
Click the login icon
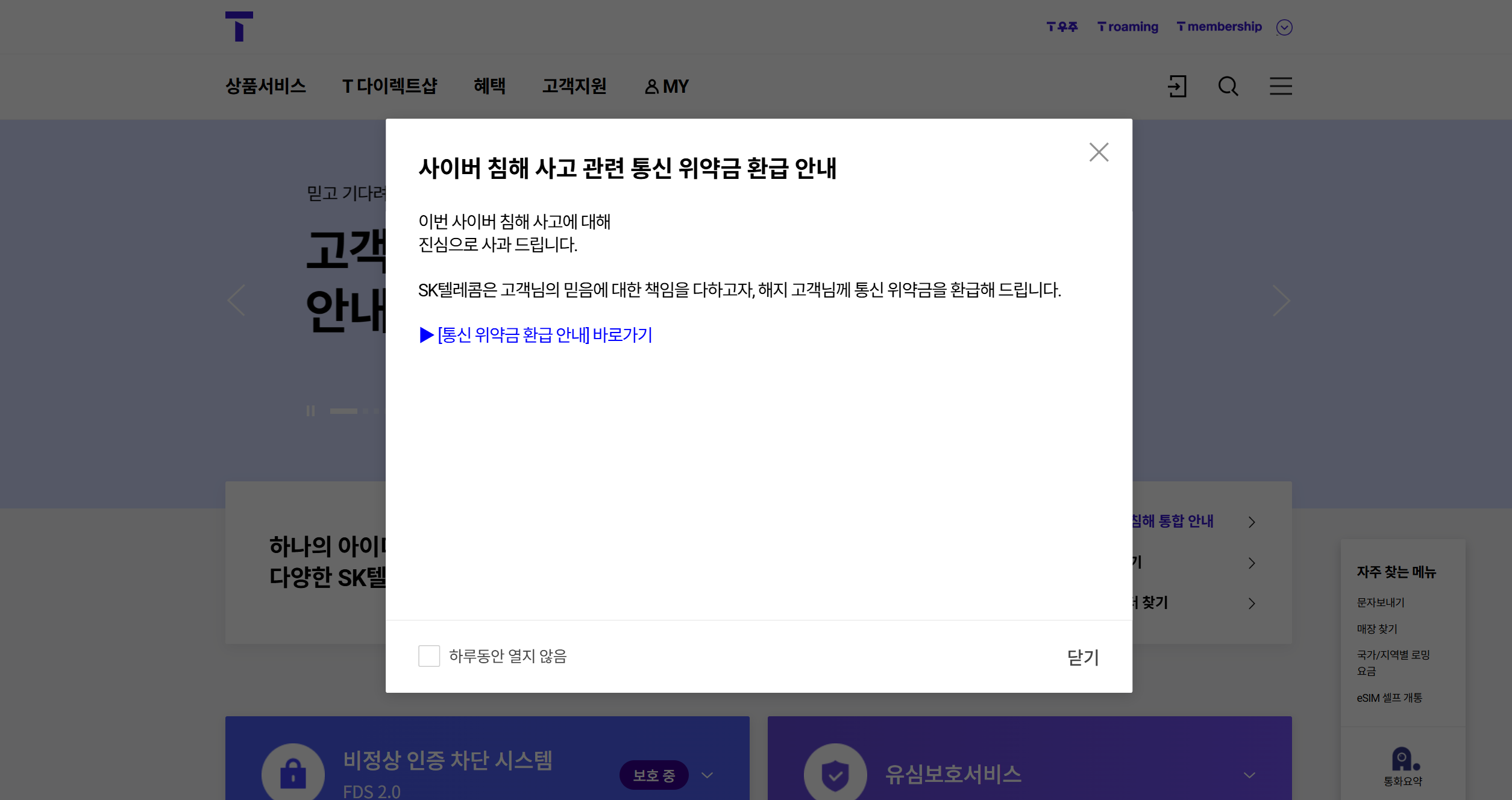click(1176, 87)
